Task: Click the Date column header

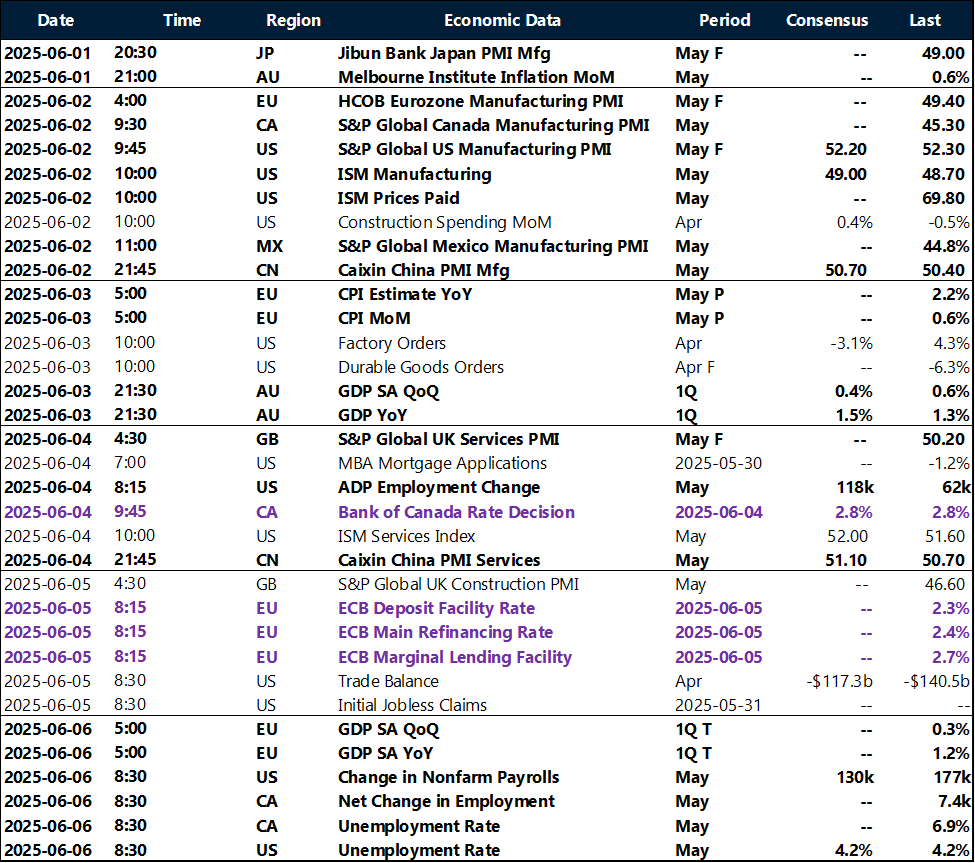Action: click(54, 20)
